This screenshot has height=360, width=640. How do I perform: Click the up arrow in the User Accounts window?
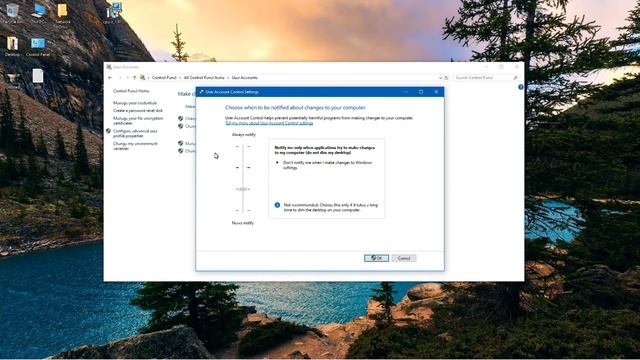tap(134, 78)
